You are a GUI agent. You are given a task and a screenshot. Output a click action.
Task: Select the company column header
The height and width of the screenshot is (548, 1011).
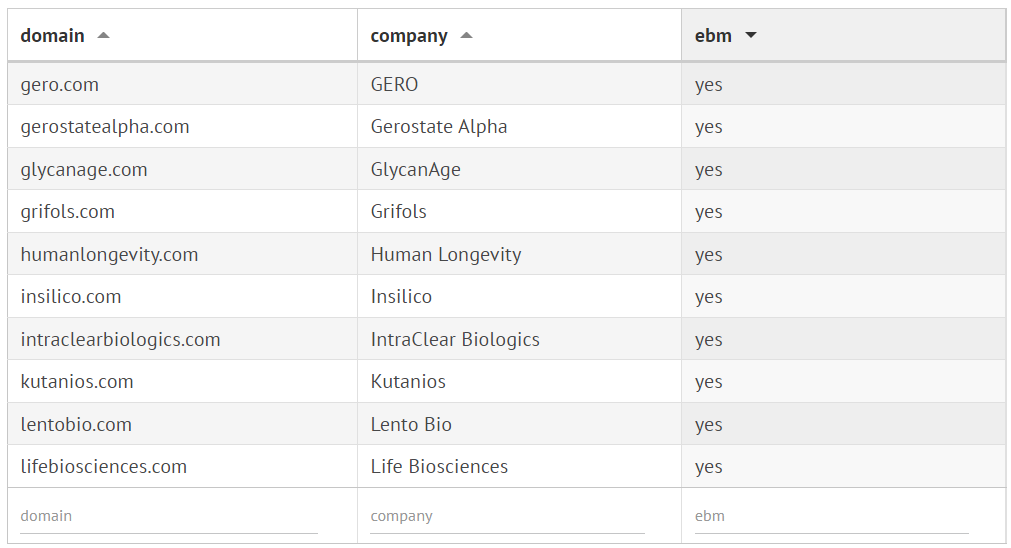[409, 36]
